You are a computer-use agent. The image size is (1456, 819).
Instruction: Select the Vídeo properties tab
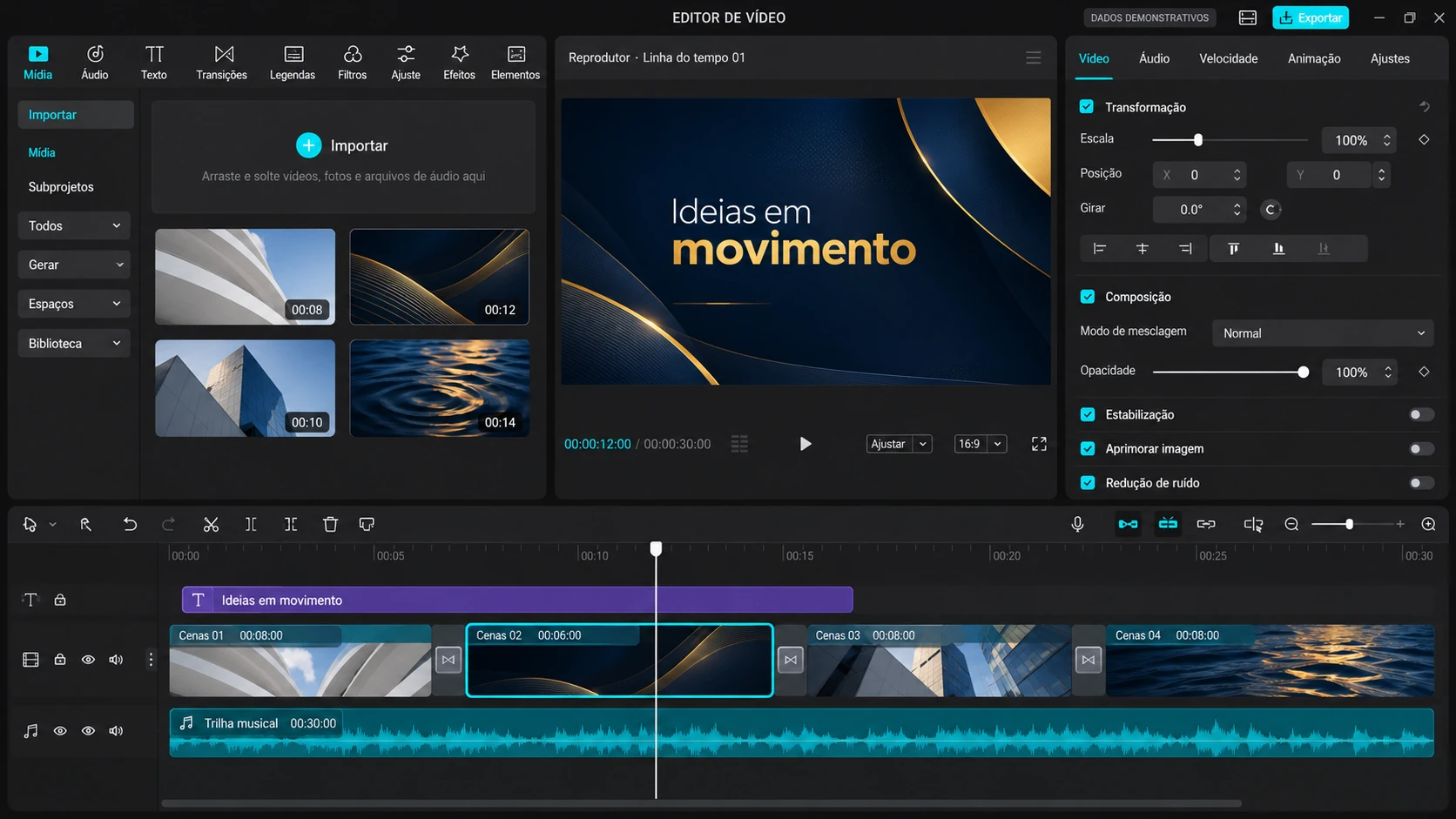pos(1094,58)
